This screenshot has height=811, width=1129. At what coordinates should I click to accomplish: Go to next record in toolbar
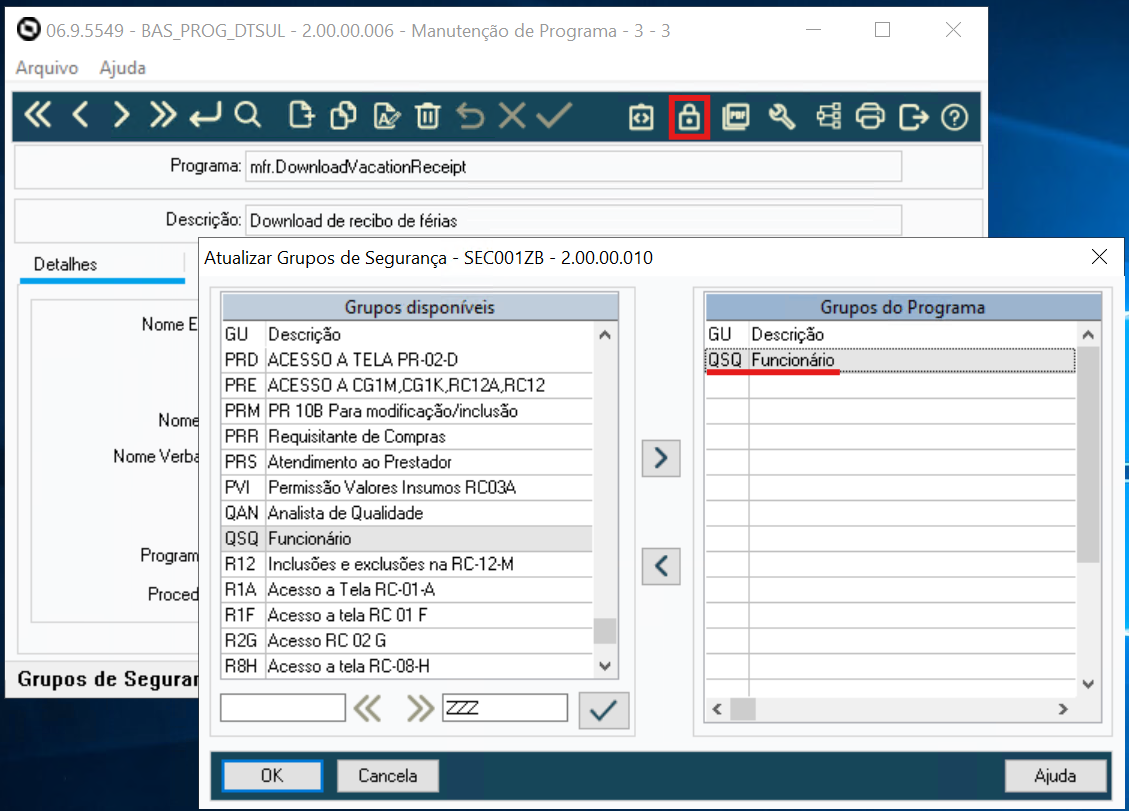[x=122, y=115]
